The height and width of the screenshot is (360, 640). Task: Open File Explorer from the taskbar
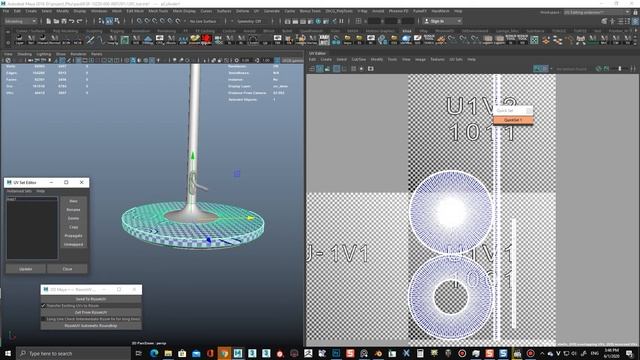click(168, 353)
